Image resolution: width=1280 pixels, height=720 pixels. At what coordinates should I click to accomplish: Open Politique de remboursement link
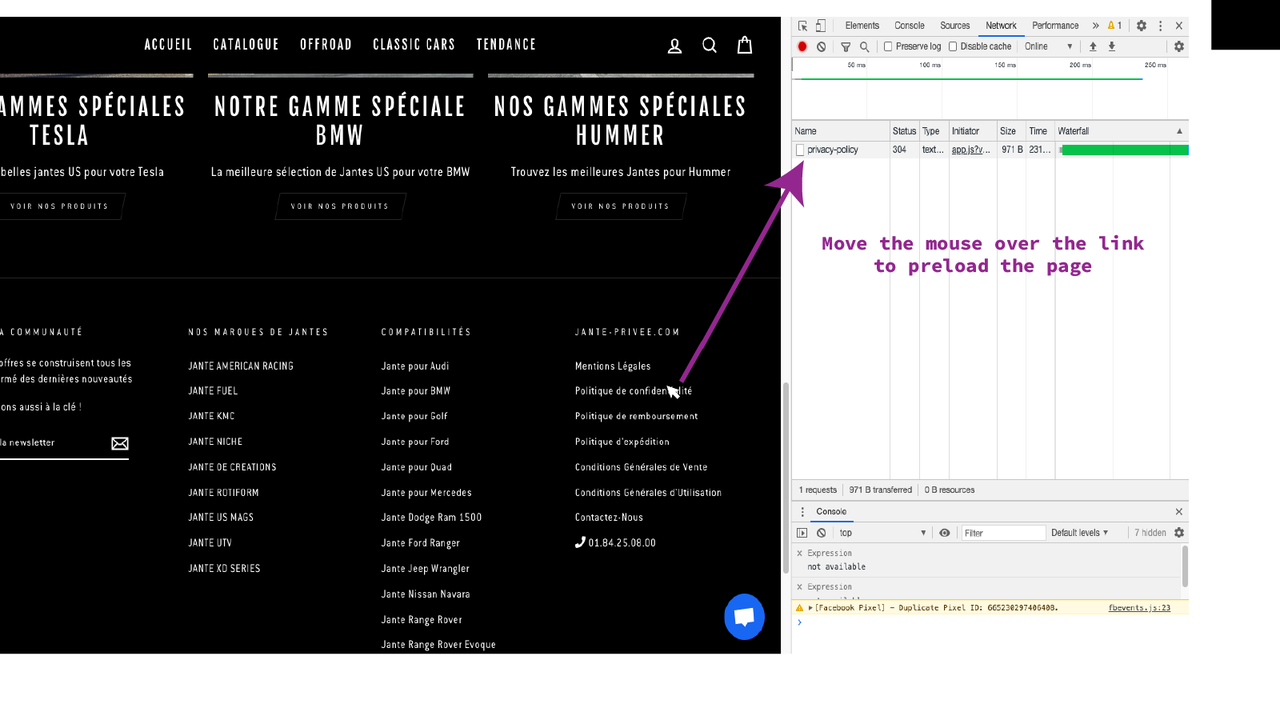pyautogui.click(x=636, y=417)
